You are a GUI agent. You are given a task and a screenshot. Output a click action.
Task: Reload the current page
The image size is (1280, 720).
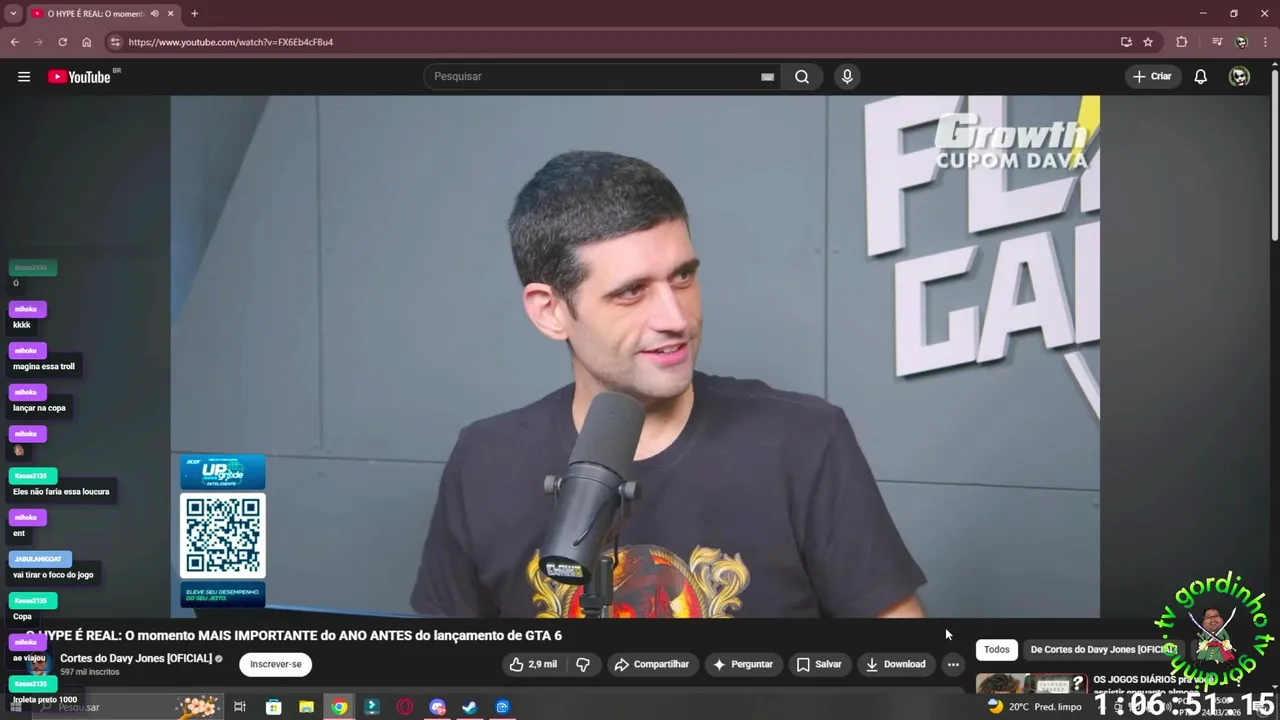pos(62,42)
